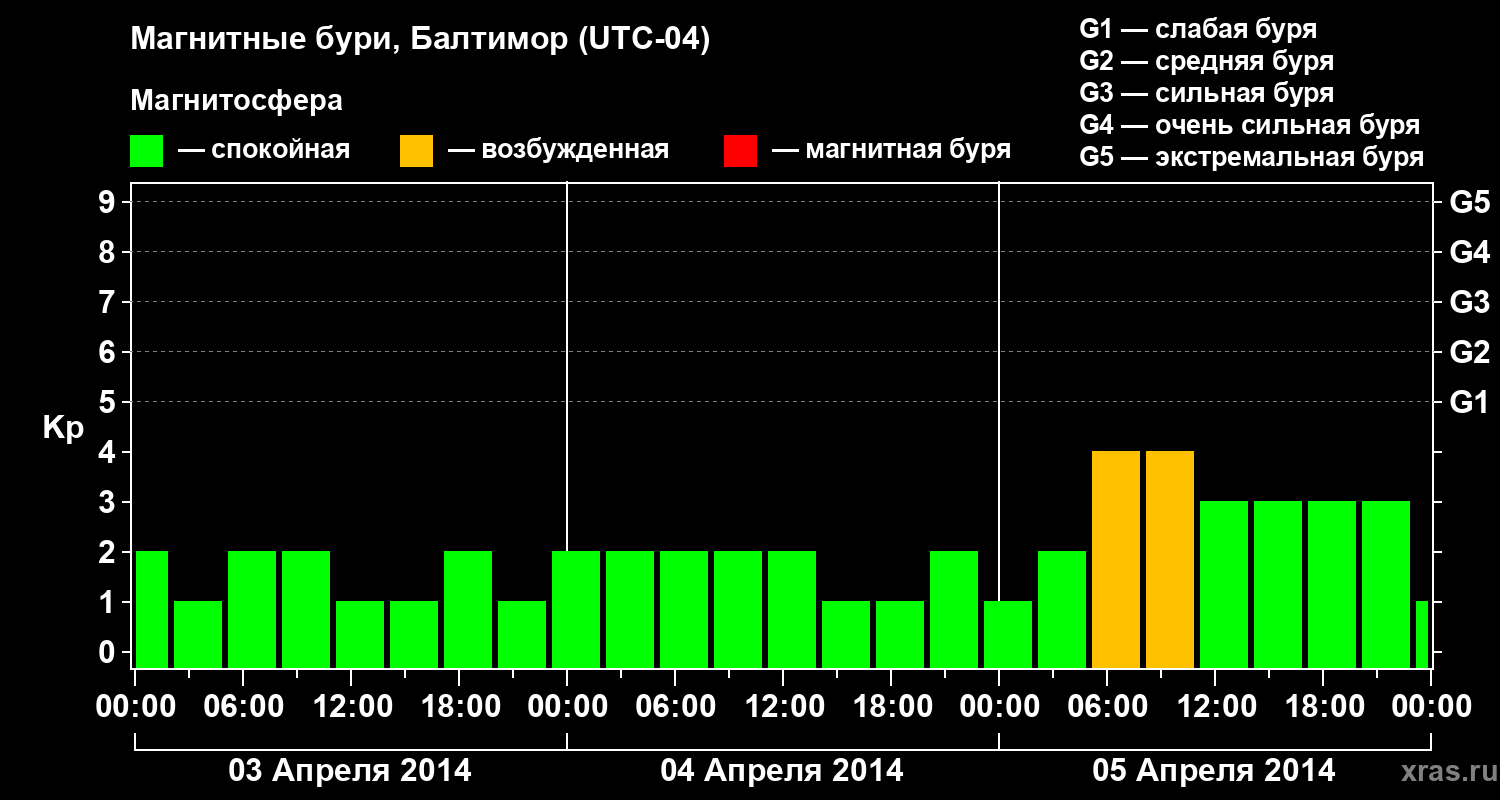
Task: Click the G5 tick label on right axis
Action: (x=1469, y=202)
